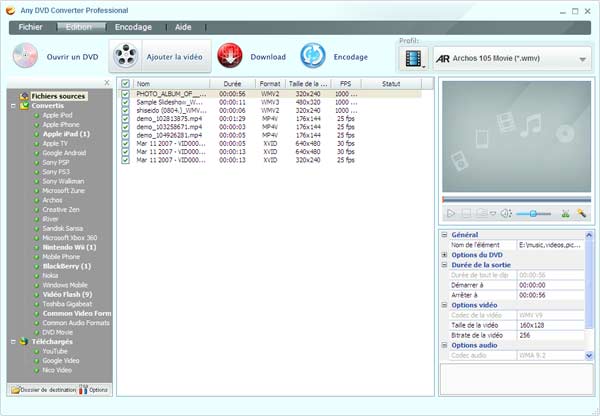Collapse the Durée de la sortie section

444,265
